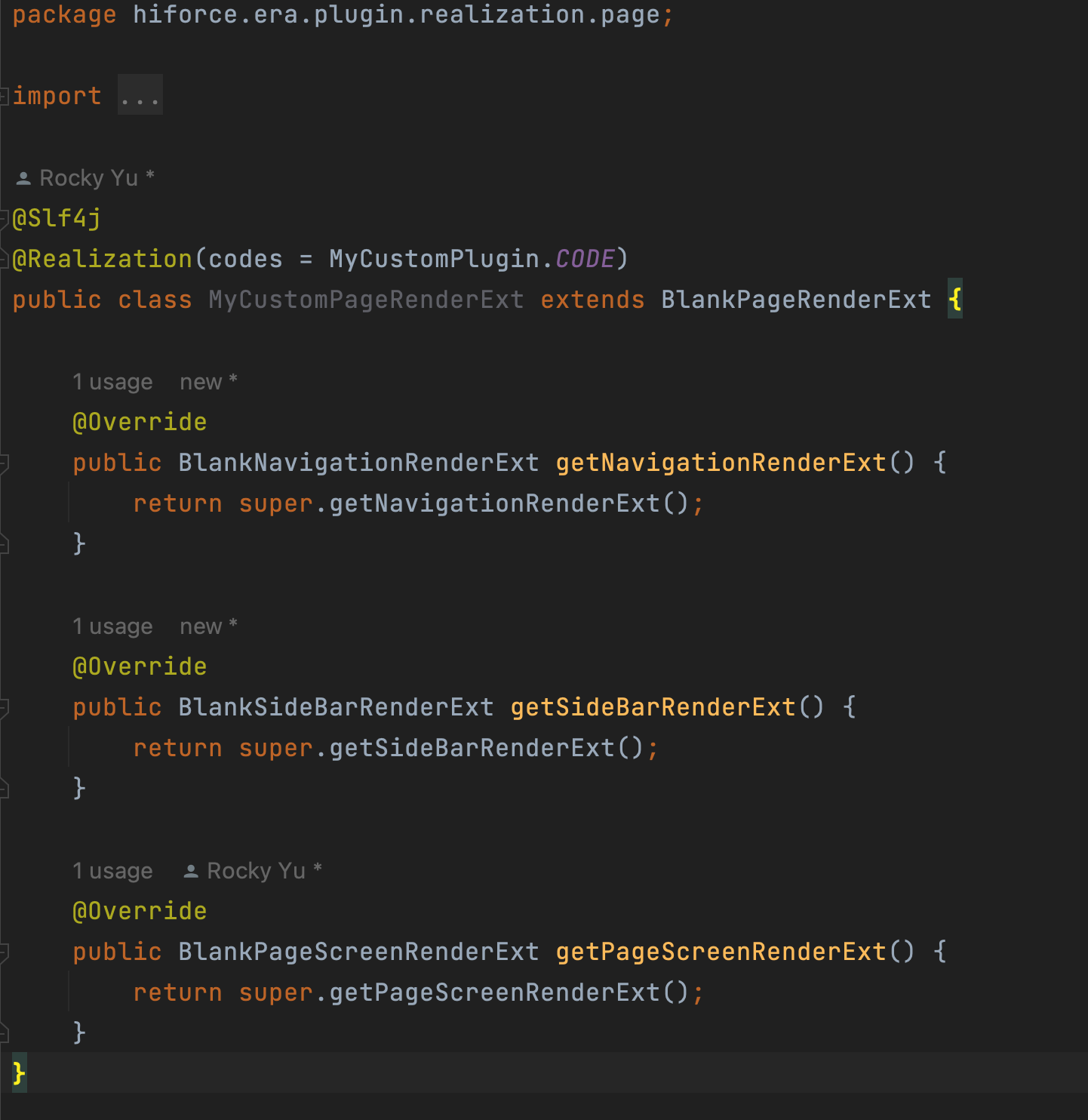Click the CODE constant

tap(585, 259)
